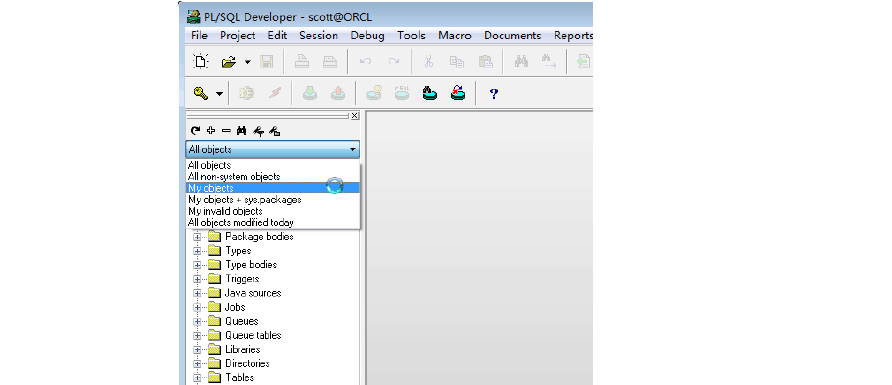Click the browser Folders configuration icon
Screen dimensions: 892x385
274,131
